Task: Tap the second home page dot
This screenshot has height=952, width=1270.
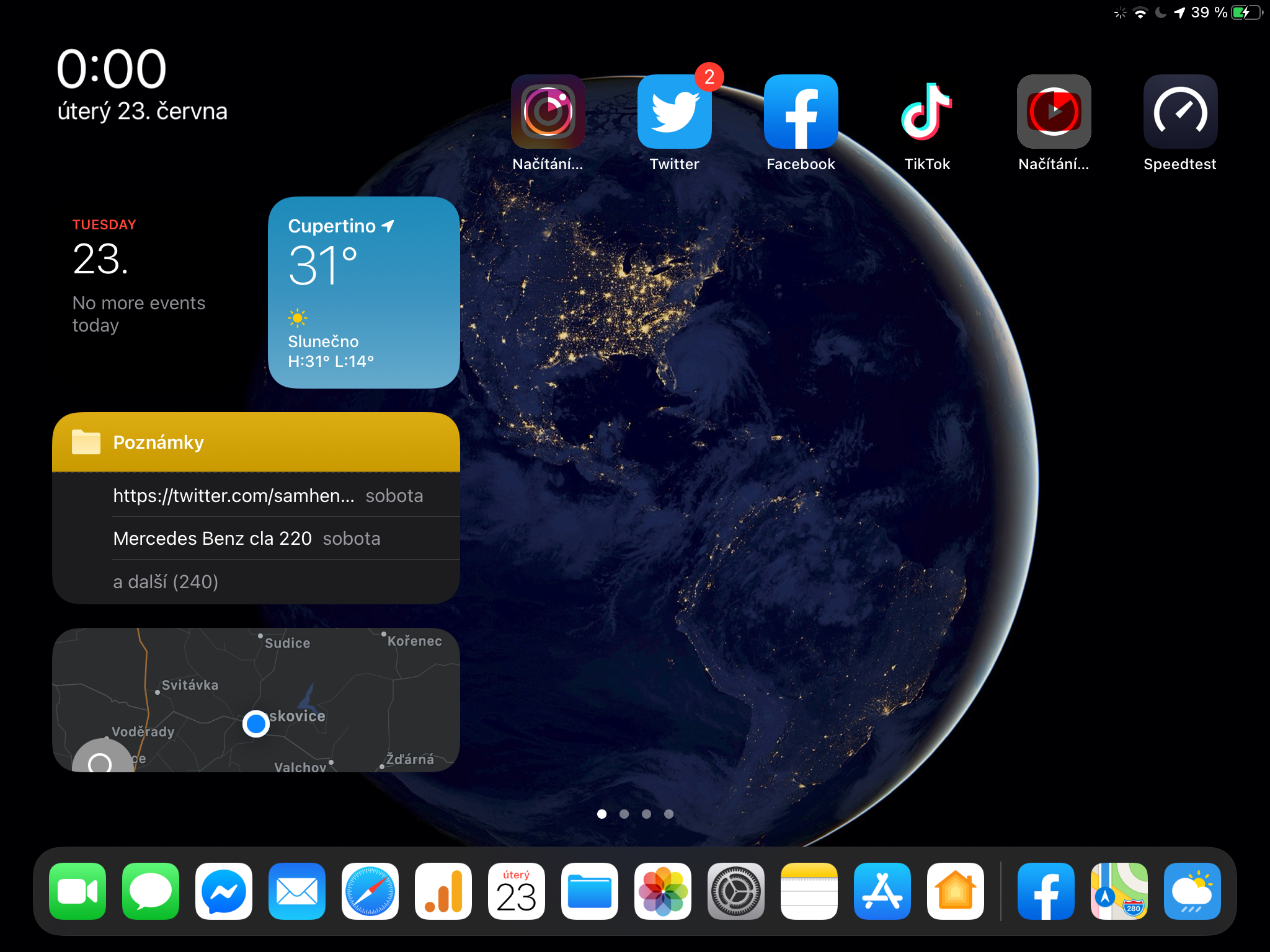Action: pyautogui.click(x=624, y=814)
